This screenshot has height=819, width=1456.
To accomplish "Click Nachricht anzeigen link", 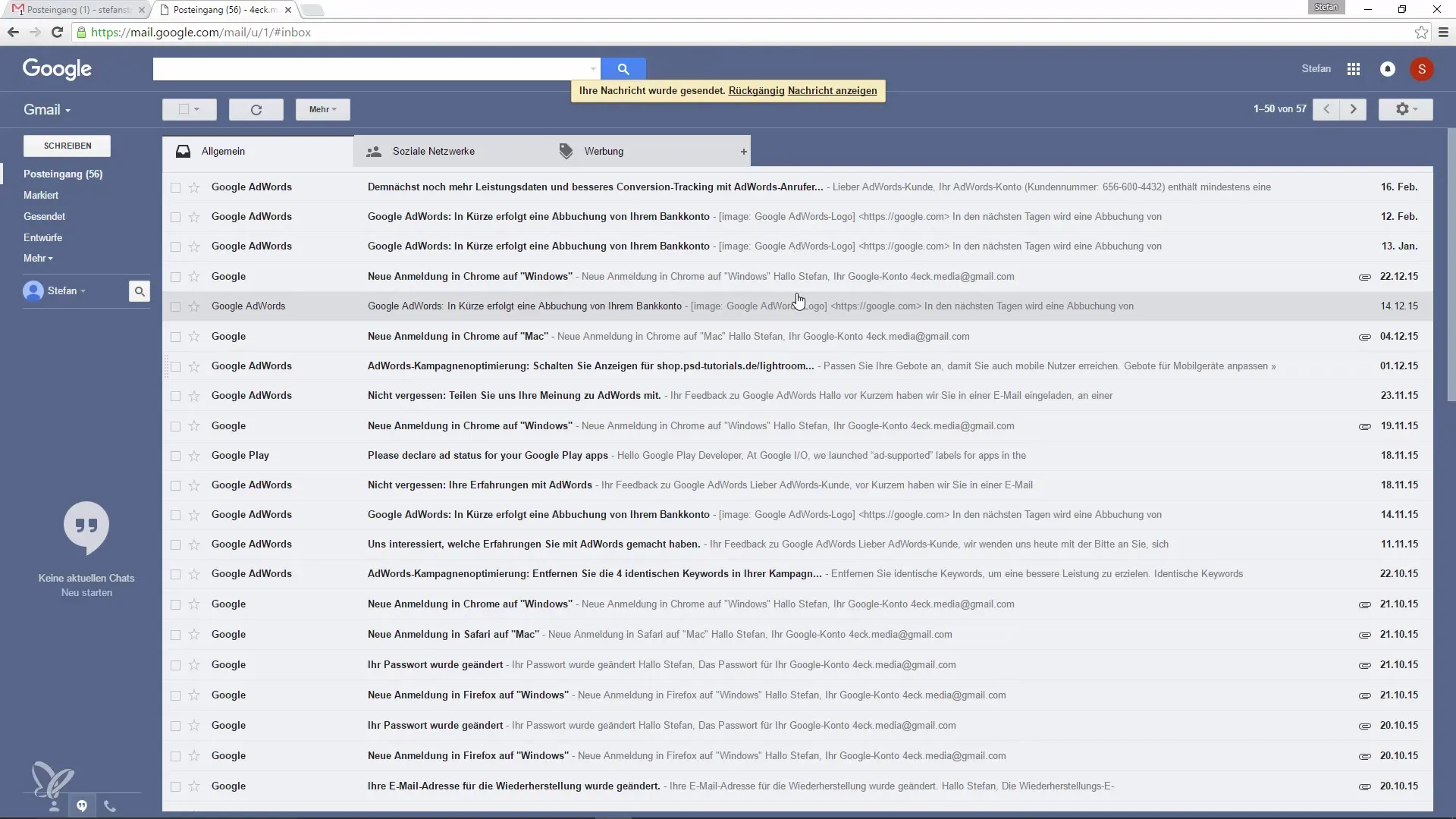I will tap(832, 91).
